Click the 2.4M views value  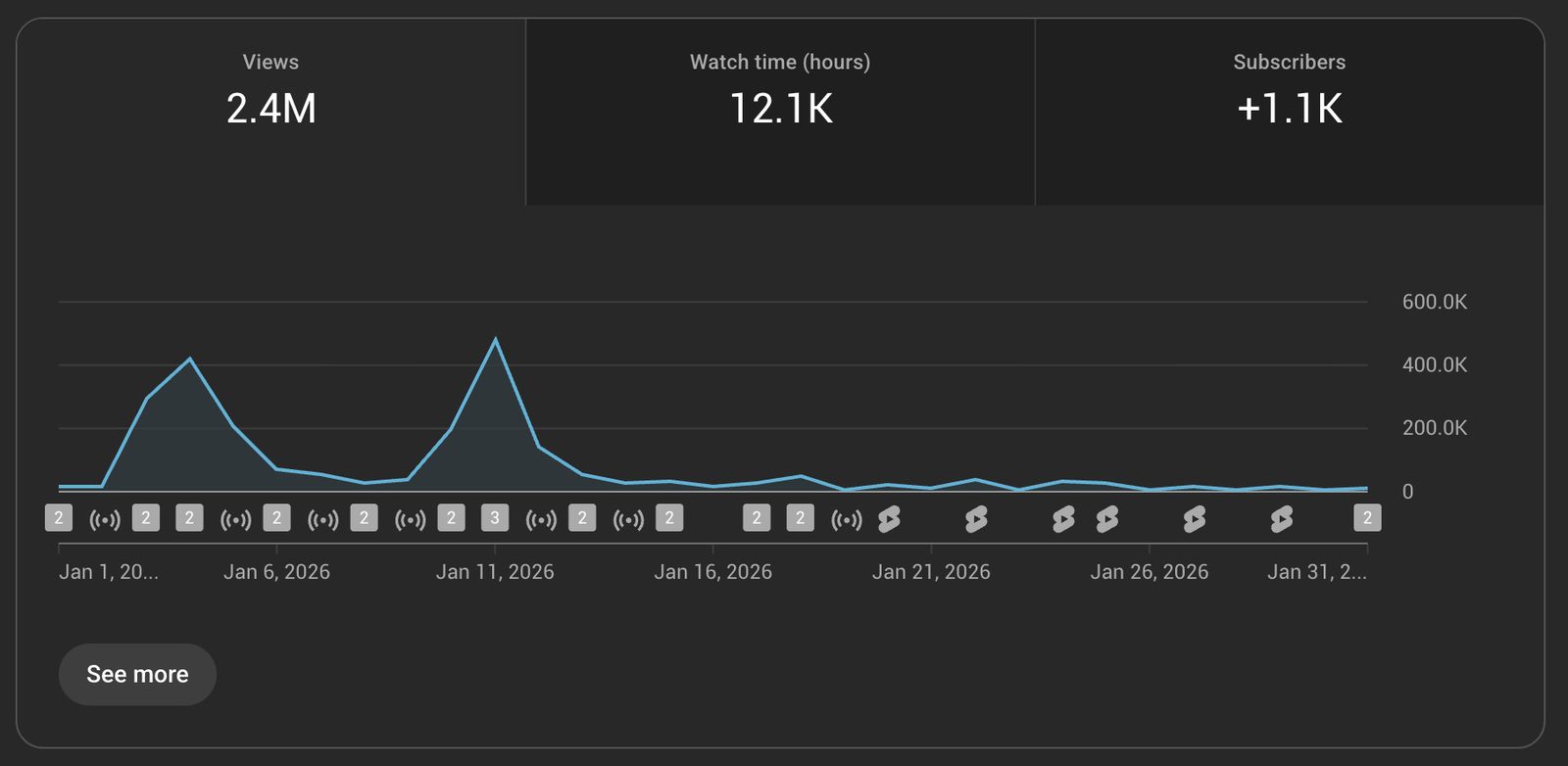271,109
